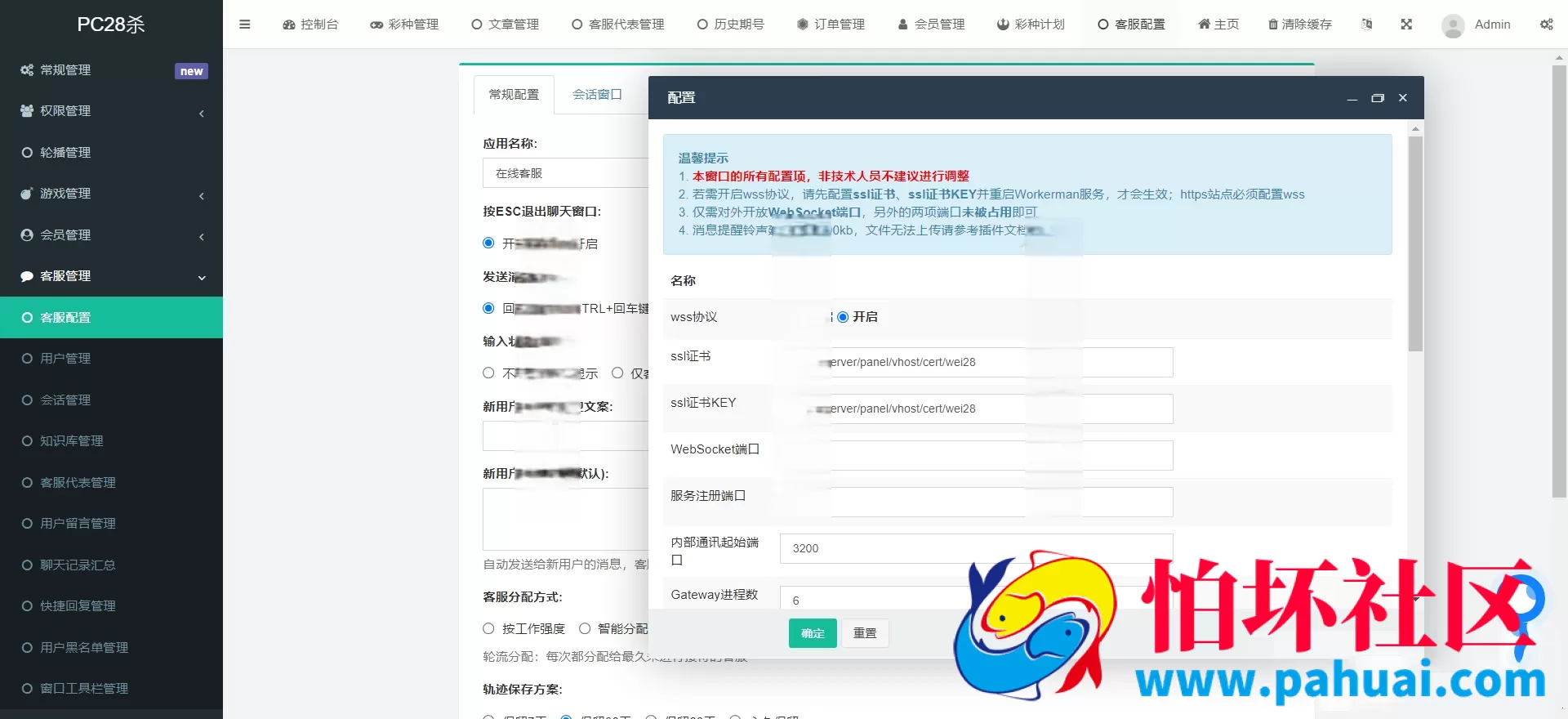Click the PC28杀 logo title
Image resolution: width=1568 pixels, height=719 pixels.
click(111, 25)
